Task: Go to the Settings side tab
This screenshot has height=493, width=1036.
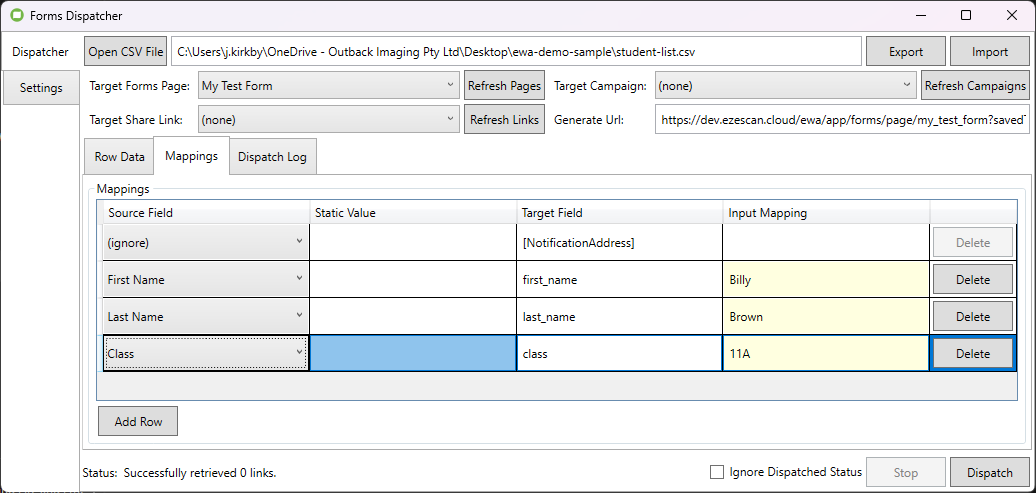Action: (x=41, y=88)
